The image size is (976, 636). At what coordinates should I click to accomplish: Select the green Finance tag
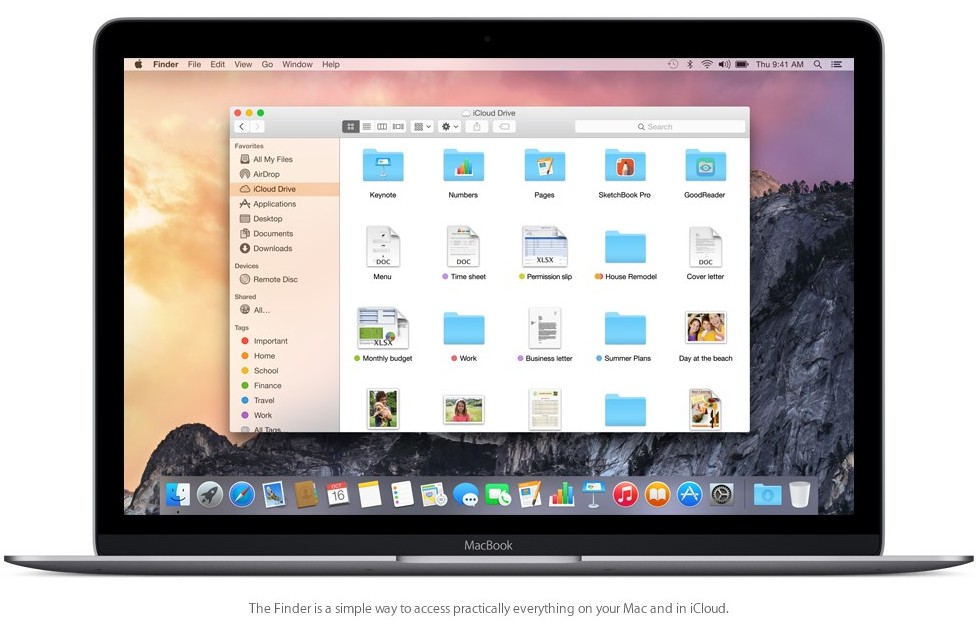point(284,386)
